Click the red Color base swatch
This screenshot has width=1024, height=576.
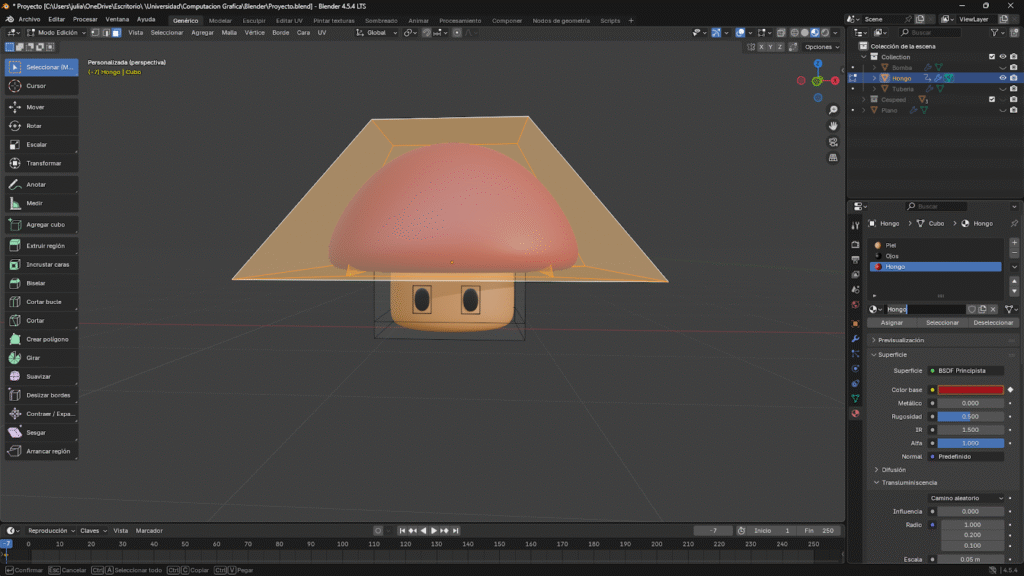tap(970, 390)
